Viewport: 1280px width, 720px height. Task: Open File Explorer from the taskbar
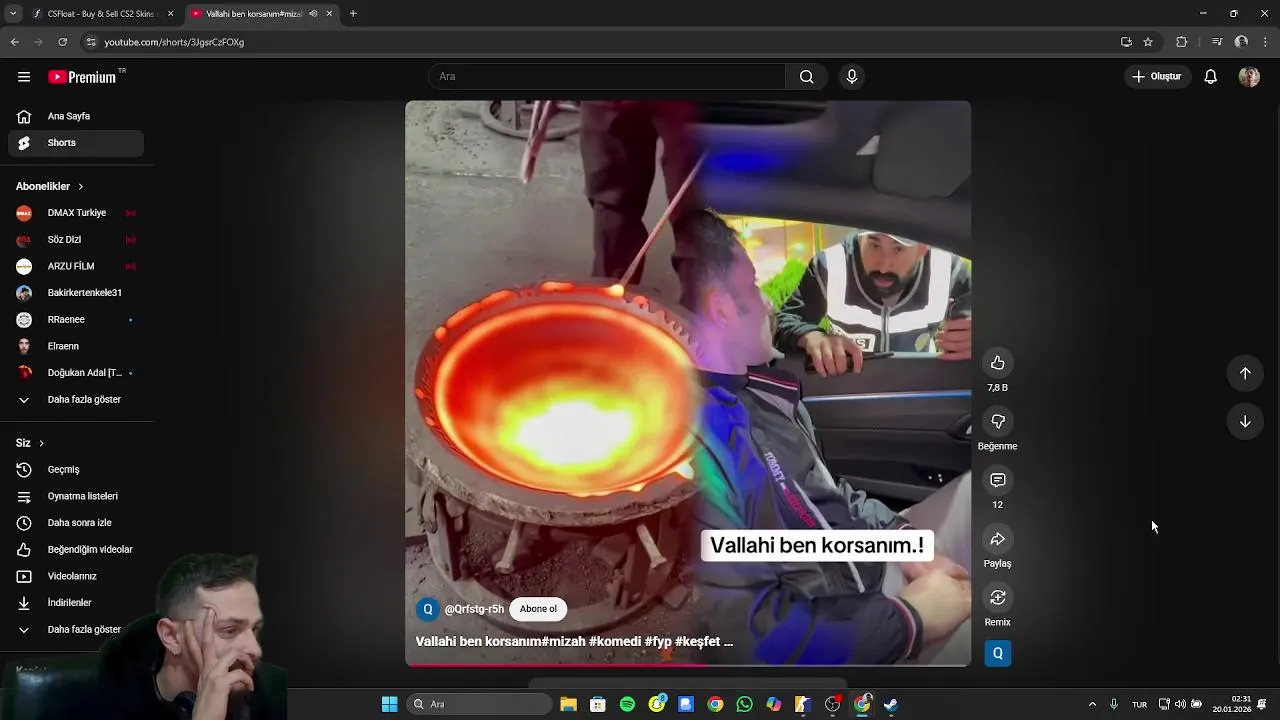pyautogui.click(x=568, y=704)
